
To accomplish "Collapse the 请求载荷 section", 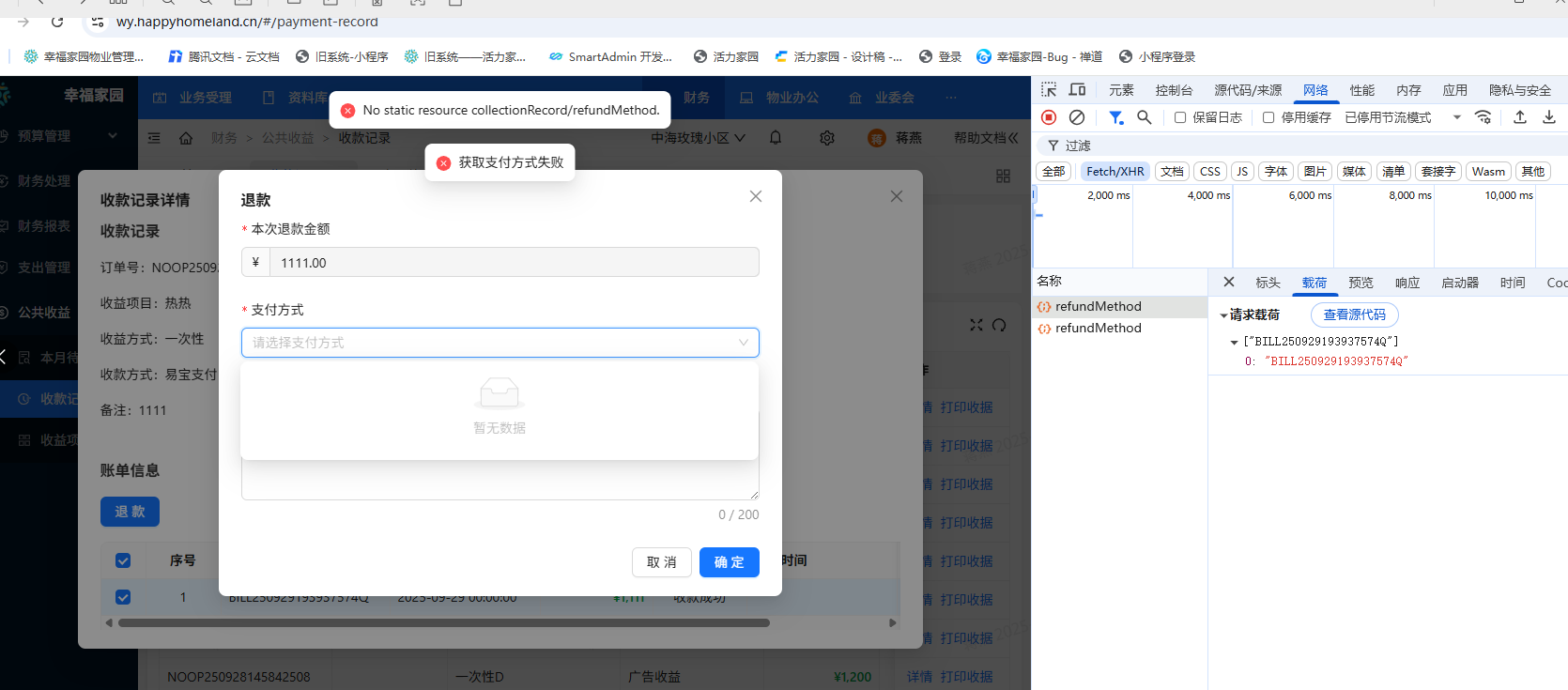I will 1223,315.
